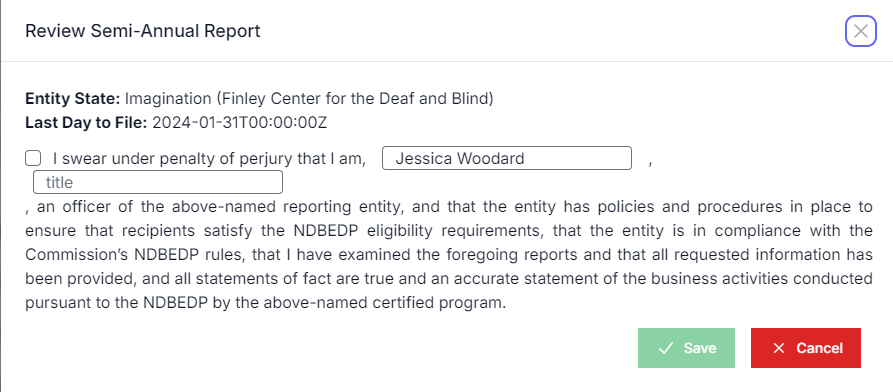Viewport: 893px width, 392px height.
Task: Click the word 'Imagination' in Entity State
Action: click(168, 99)
